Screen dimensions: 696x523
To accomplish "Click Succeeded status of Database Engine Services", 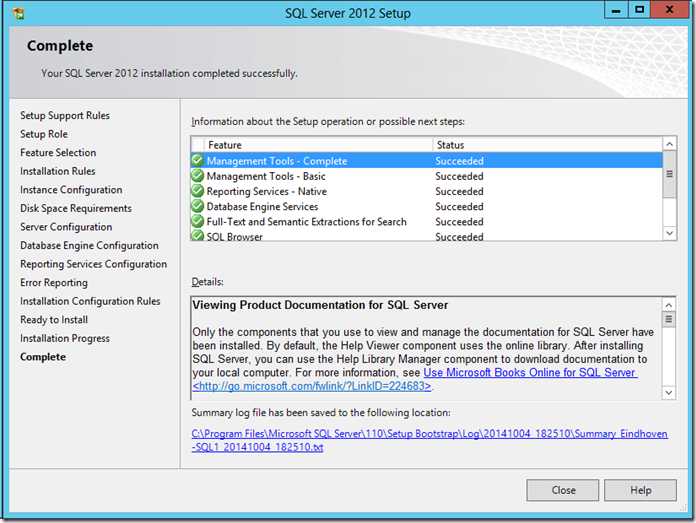I will click(x=459, y=206).
